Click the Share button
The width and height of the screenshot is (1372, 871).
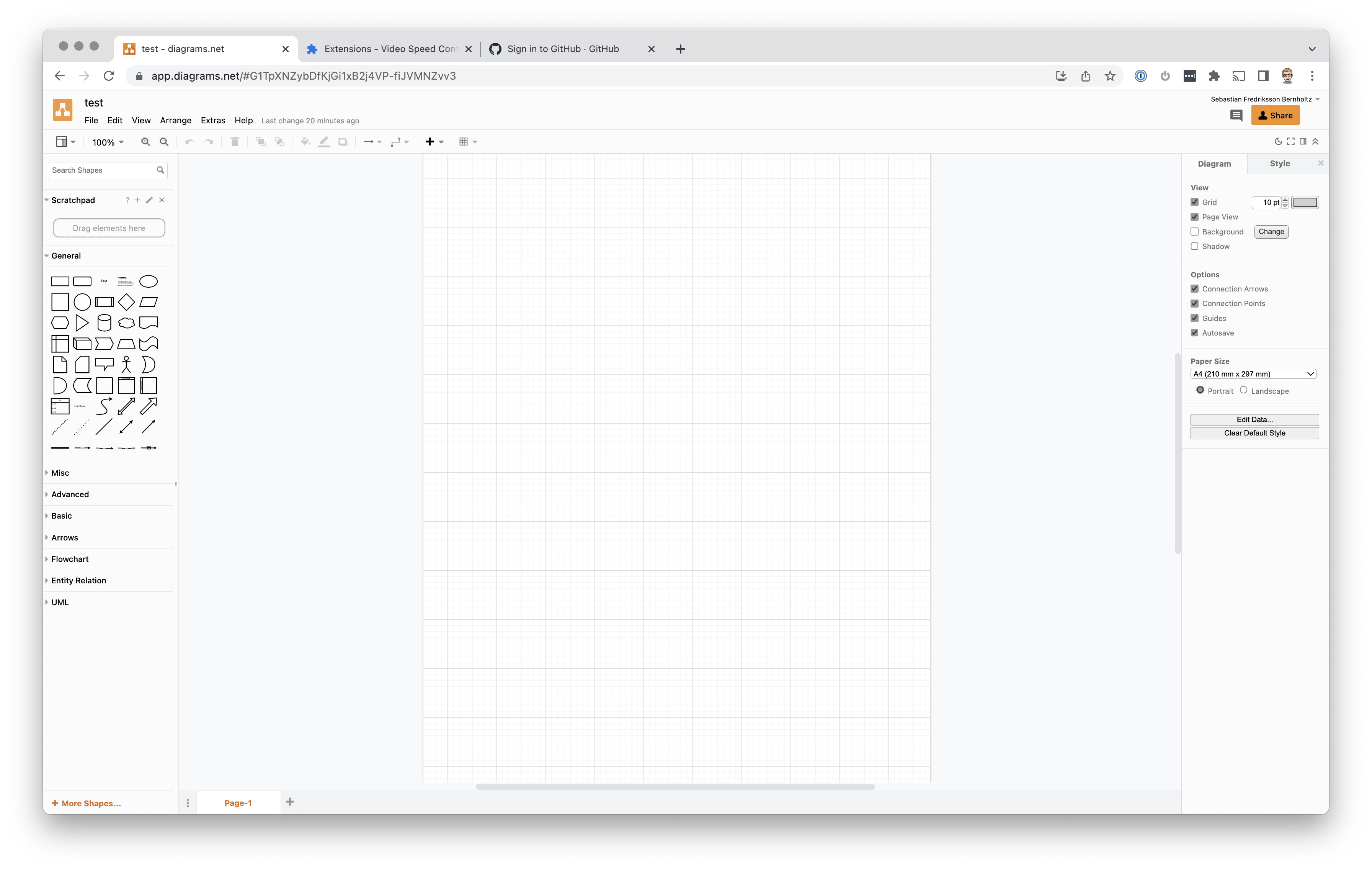point(1275,115)
